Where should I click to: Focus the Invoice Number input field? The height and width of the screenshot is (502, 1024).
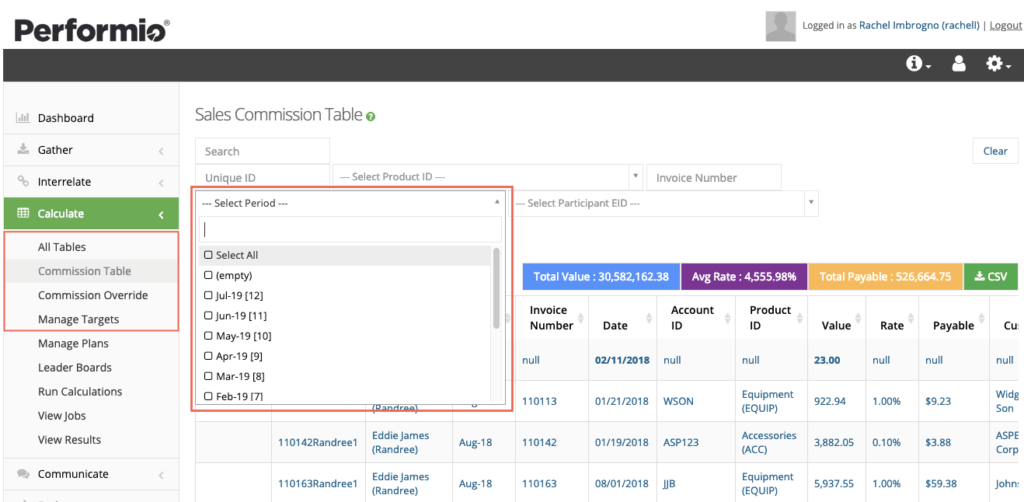tap(714, 178)
